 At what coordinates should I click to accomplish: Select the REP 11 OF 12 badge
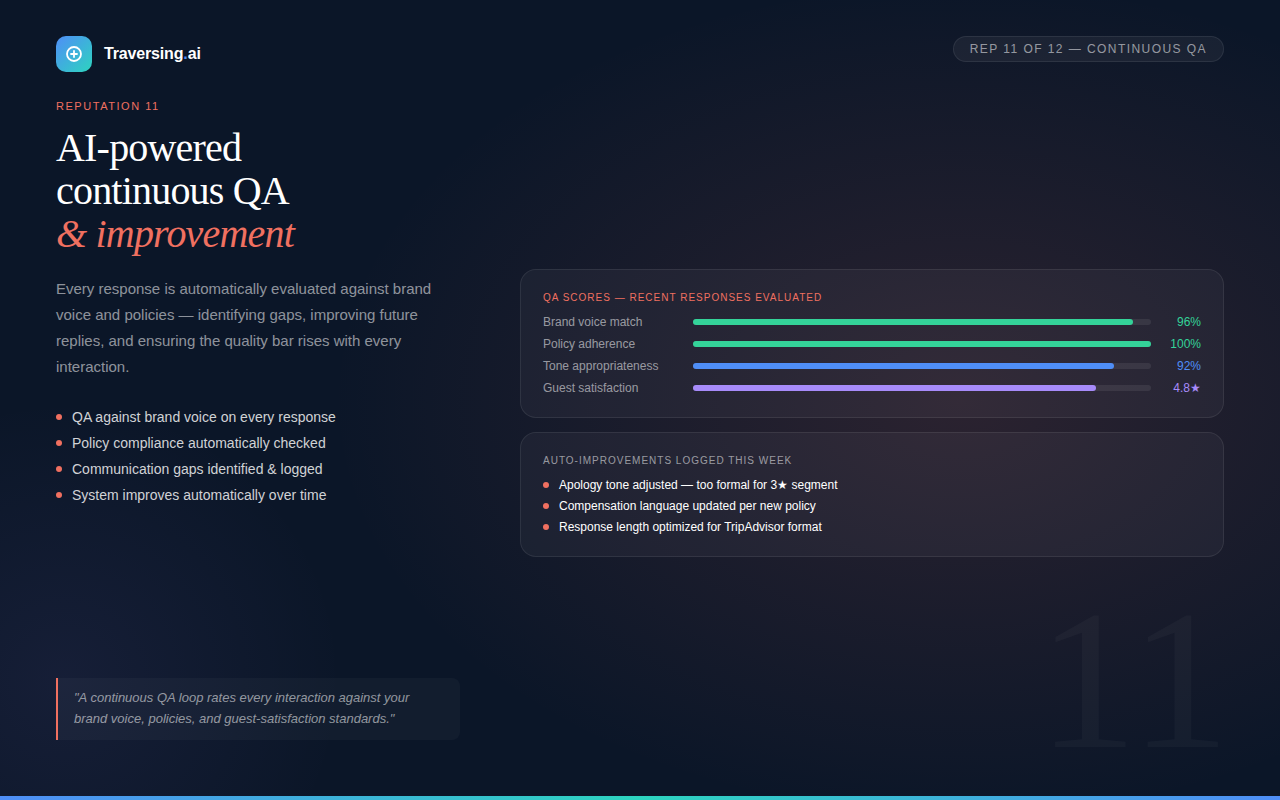pos(1088,49)
